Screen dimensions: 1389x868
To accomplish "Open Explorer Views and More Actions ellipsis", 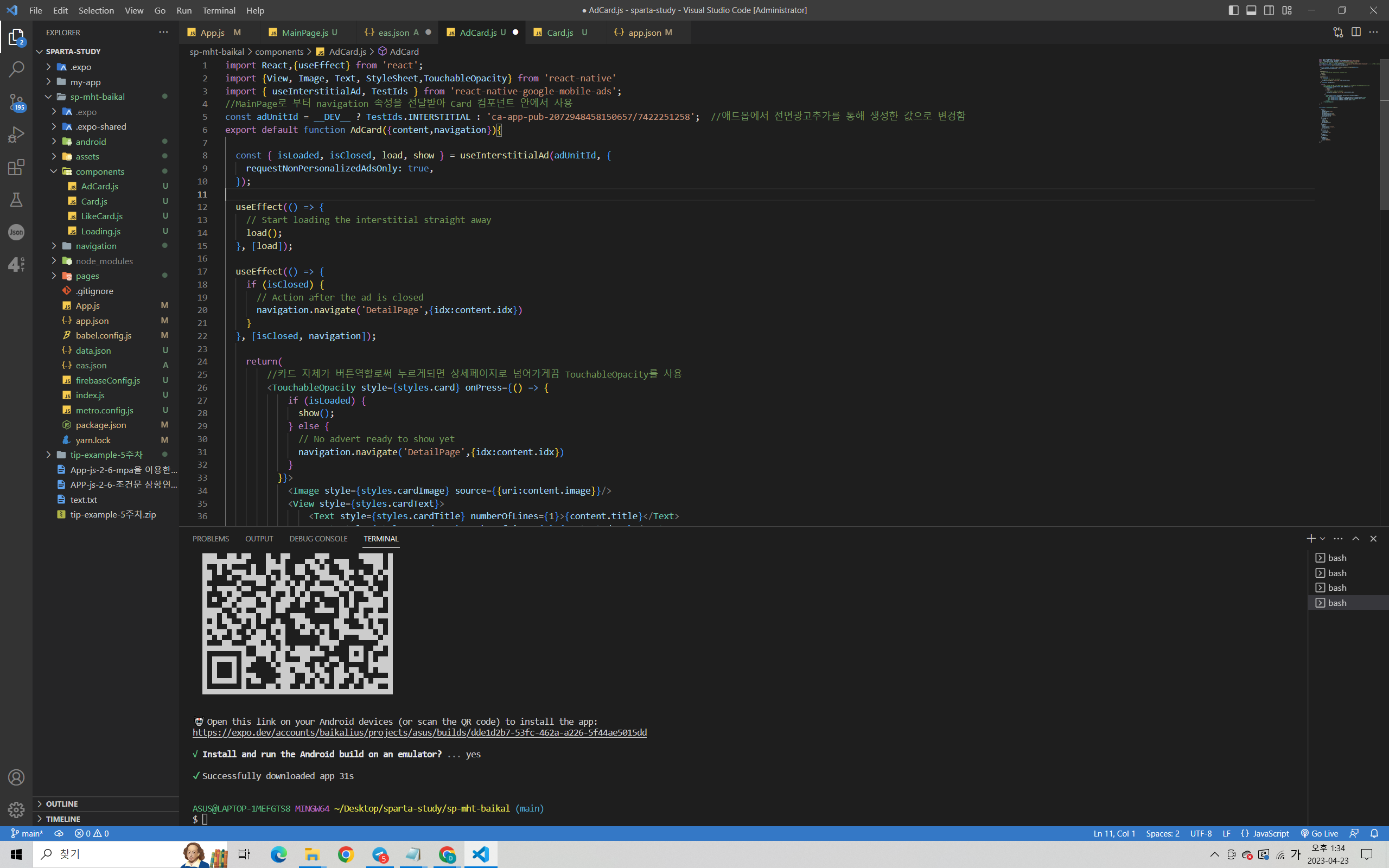I will [163, 33].
